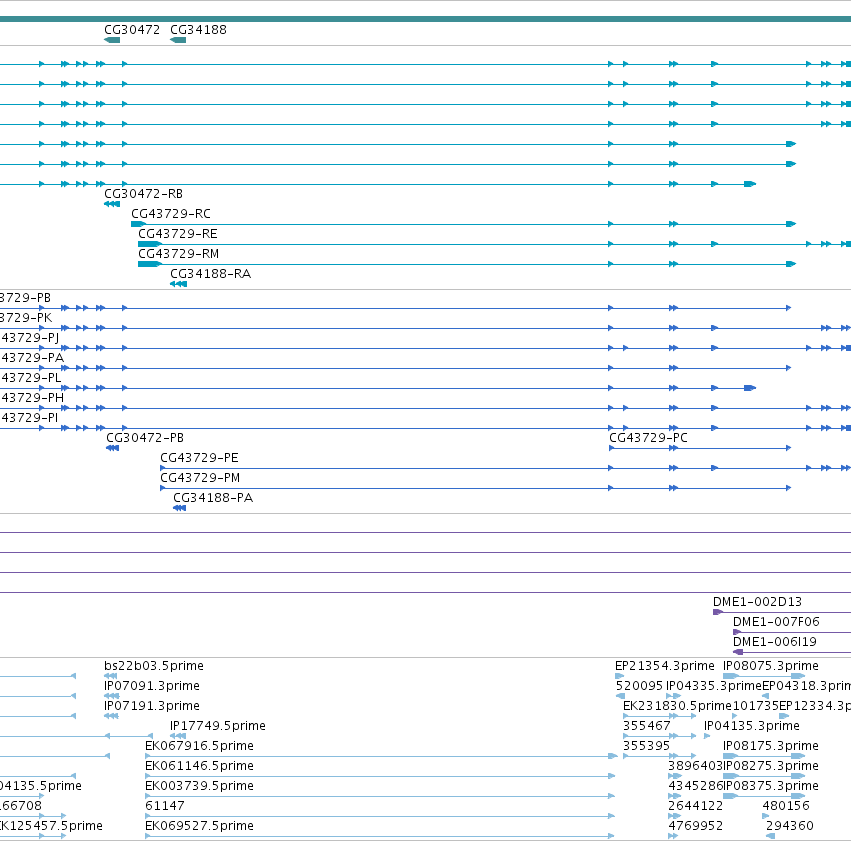Screen dimensions: 851x841
Task: Click the CG34188-RA transcript glyph
Action: 179,284
